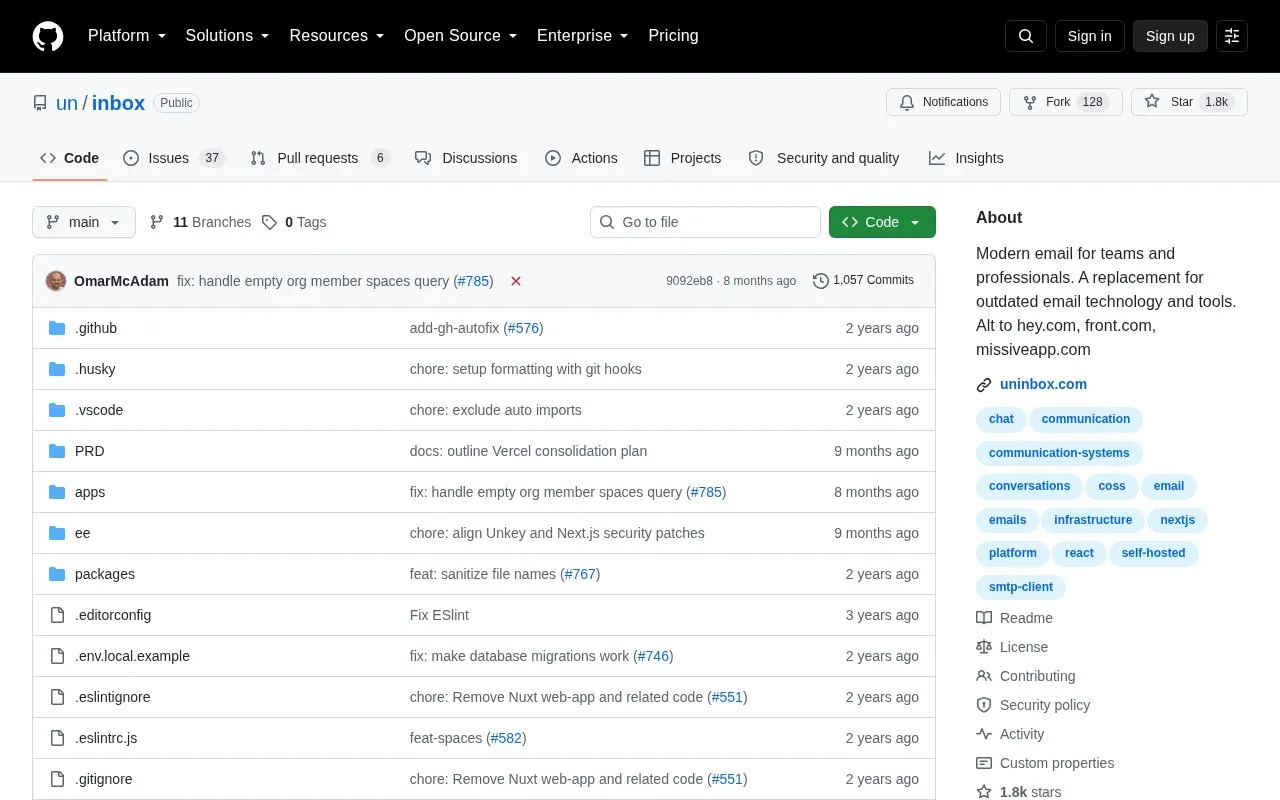Click OmarMcAdam's avatar picture
Image resolution: width=1280 pixels, height=800 pixels.
pos(56,281)
